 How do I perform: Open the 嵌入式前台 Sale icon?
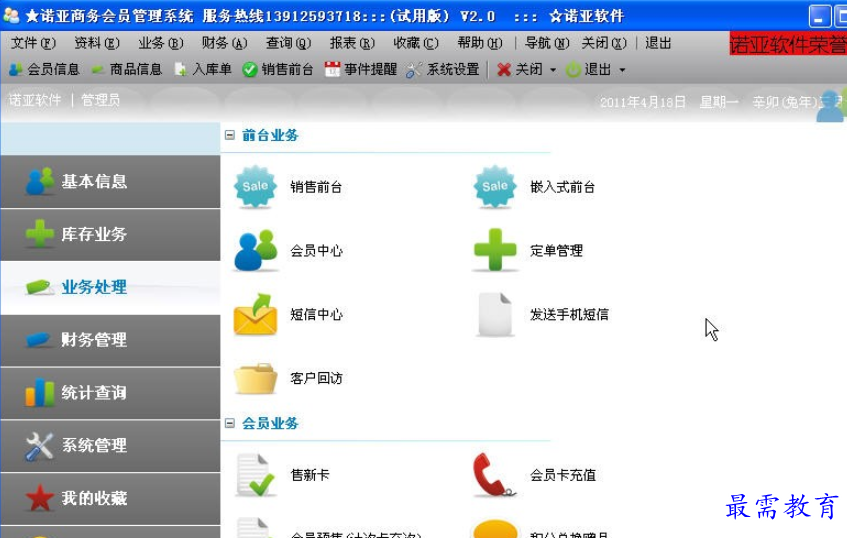click(495, 187)
